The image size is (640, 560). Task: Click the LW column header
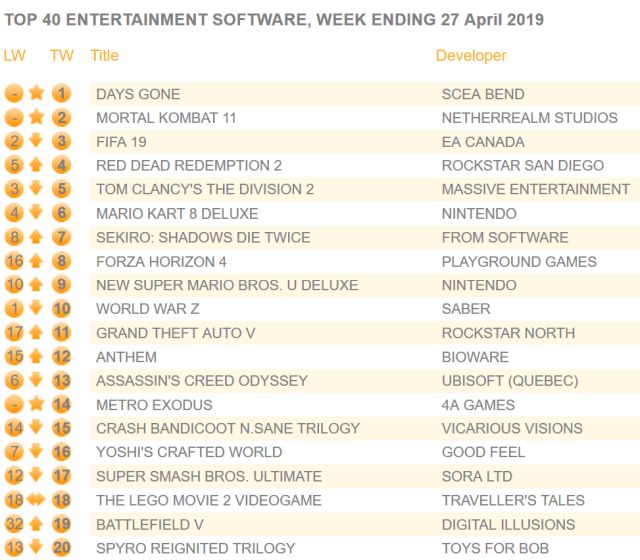coord(14,56)
